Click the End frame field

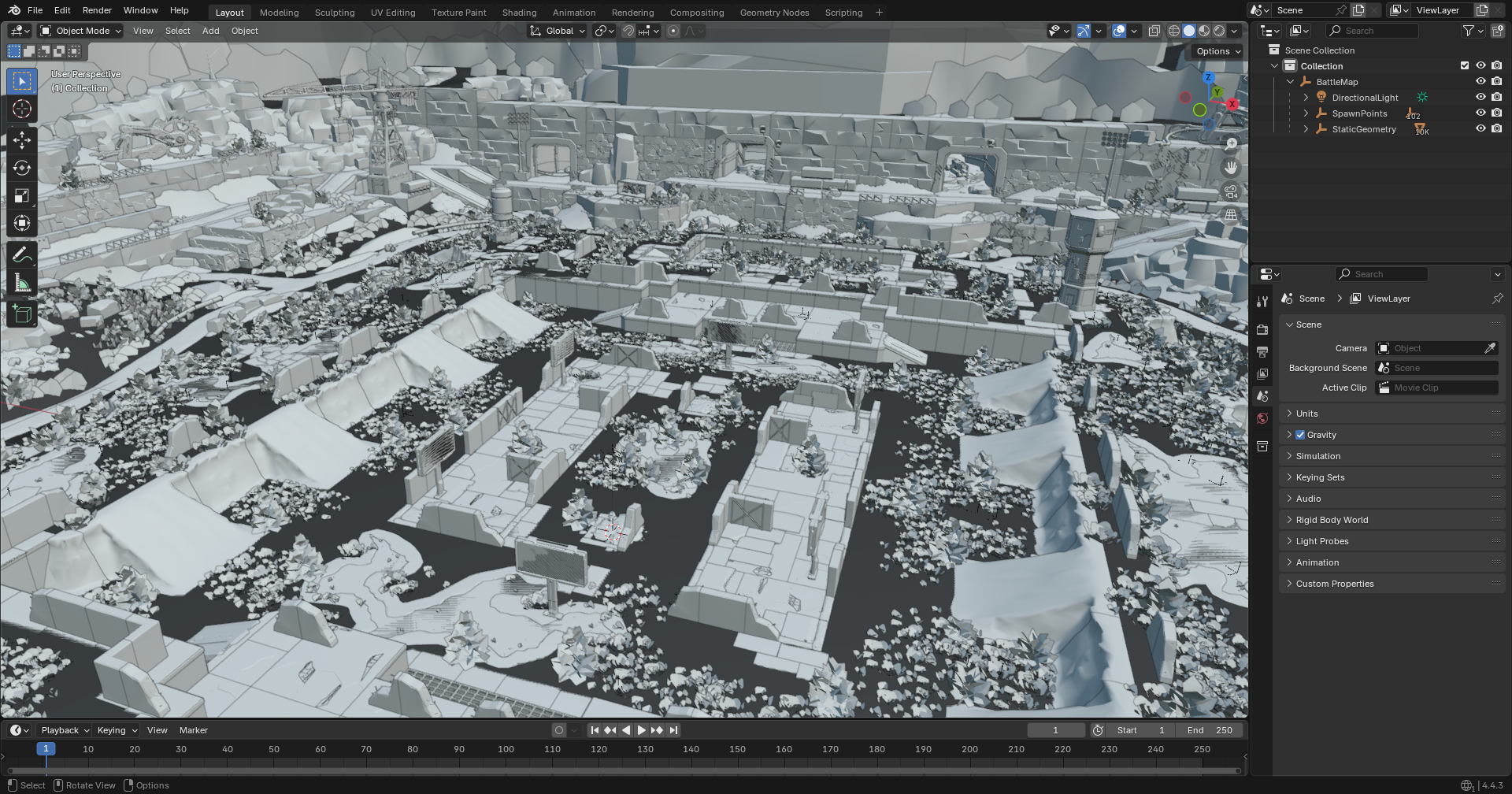(1210, 730)
